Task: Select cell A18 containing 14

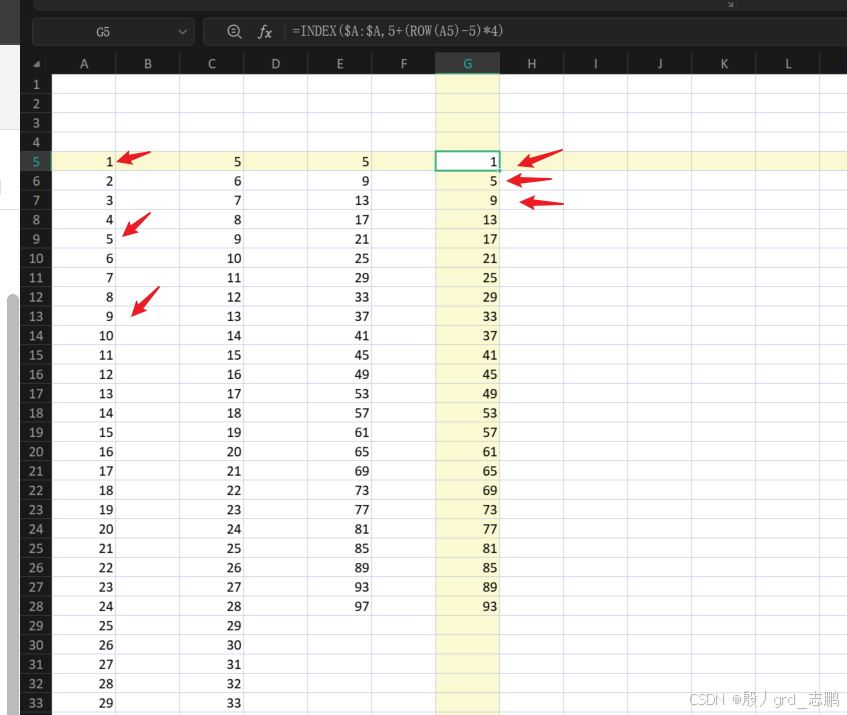Action: pos(84,413)
